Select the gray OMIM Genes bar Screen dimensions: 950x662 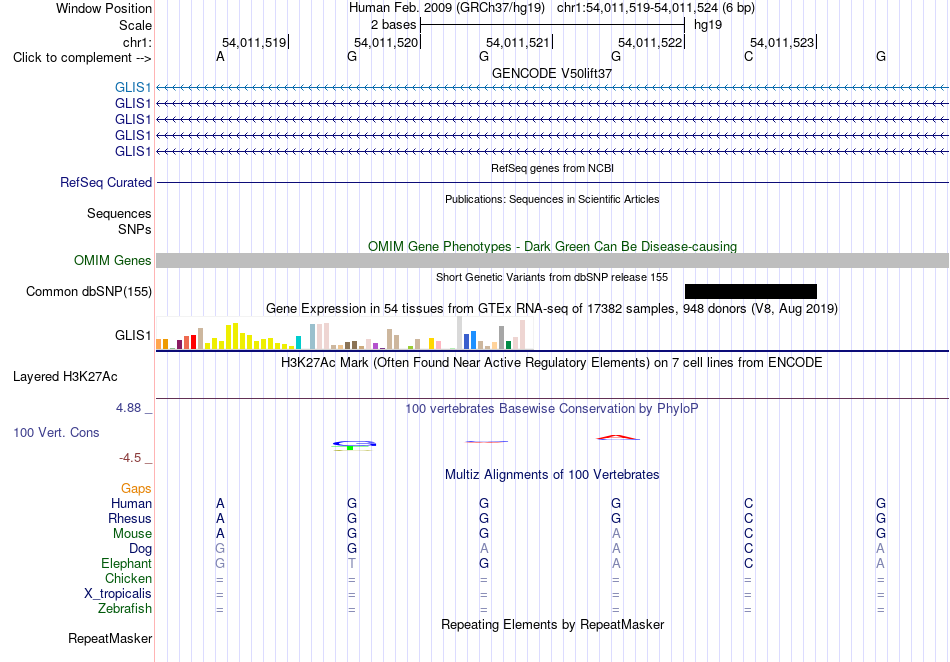pos(552,260)
